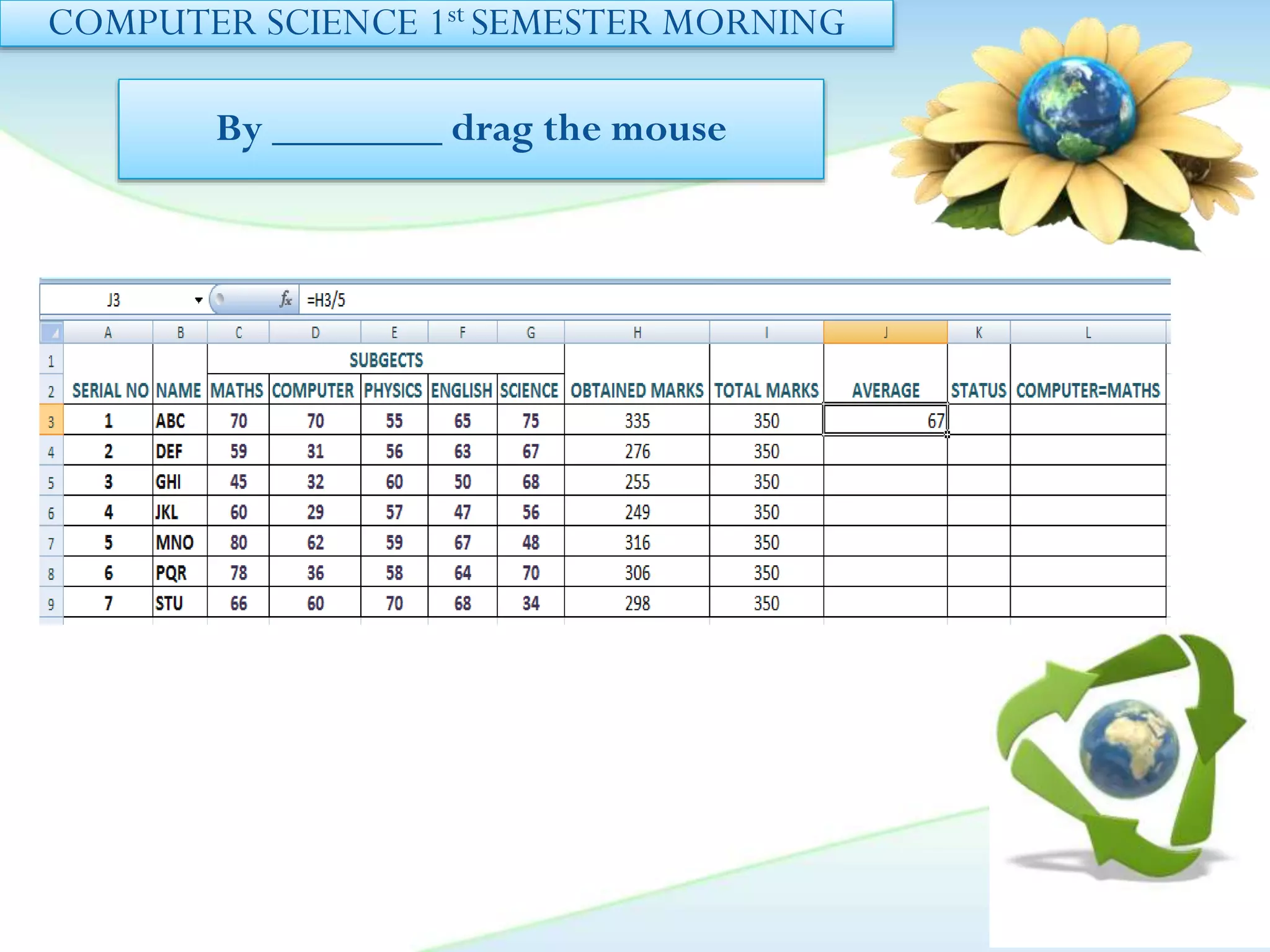This screenshot has height=952, width=1270.
Task: Click the MATHS header cell
Action: point(238,390)
